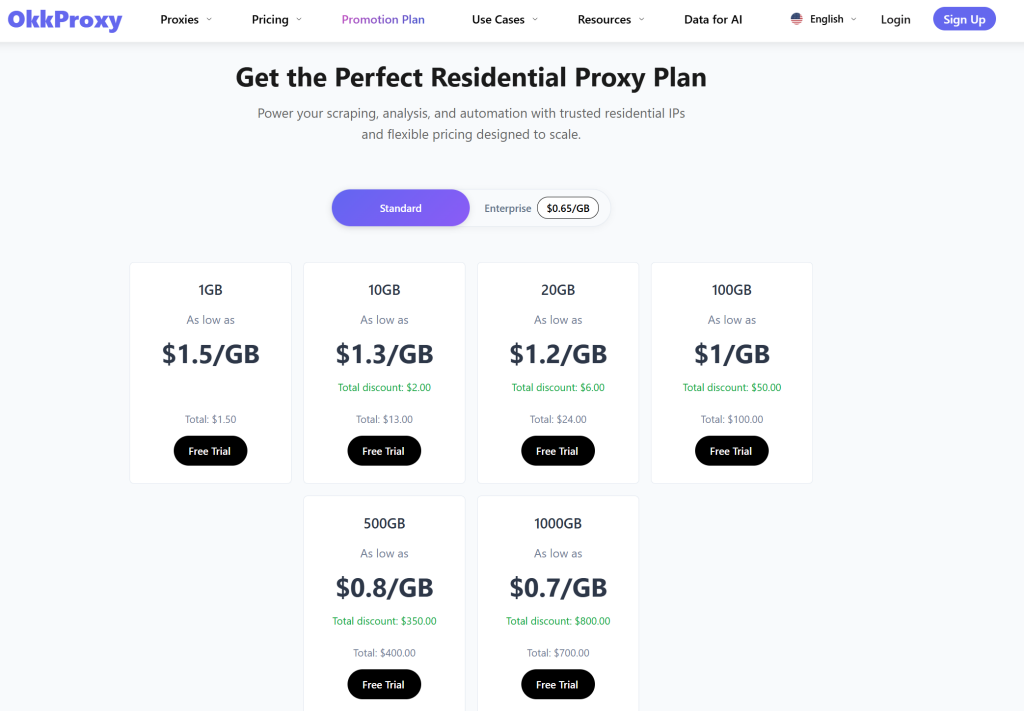Click the OkkProxy logo
1024x711 pixels.
click(64, 20)
